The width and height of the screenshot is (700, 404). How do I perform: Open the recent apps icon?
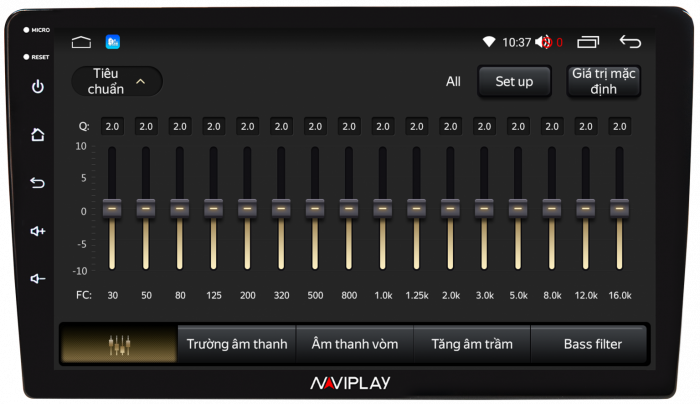pos(588,42)
